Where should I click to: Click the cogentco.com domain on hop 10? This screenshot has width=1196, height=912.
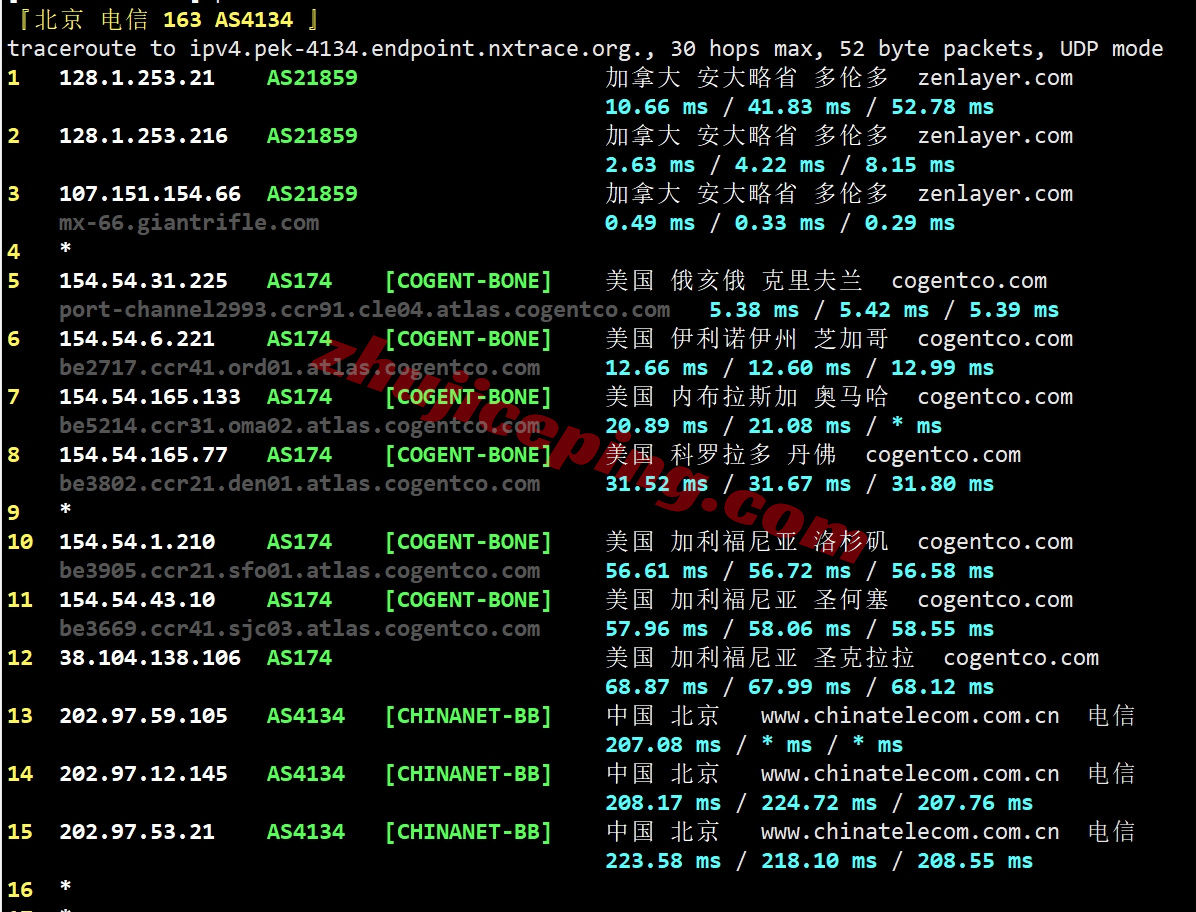point(995,541)
